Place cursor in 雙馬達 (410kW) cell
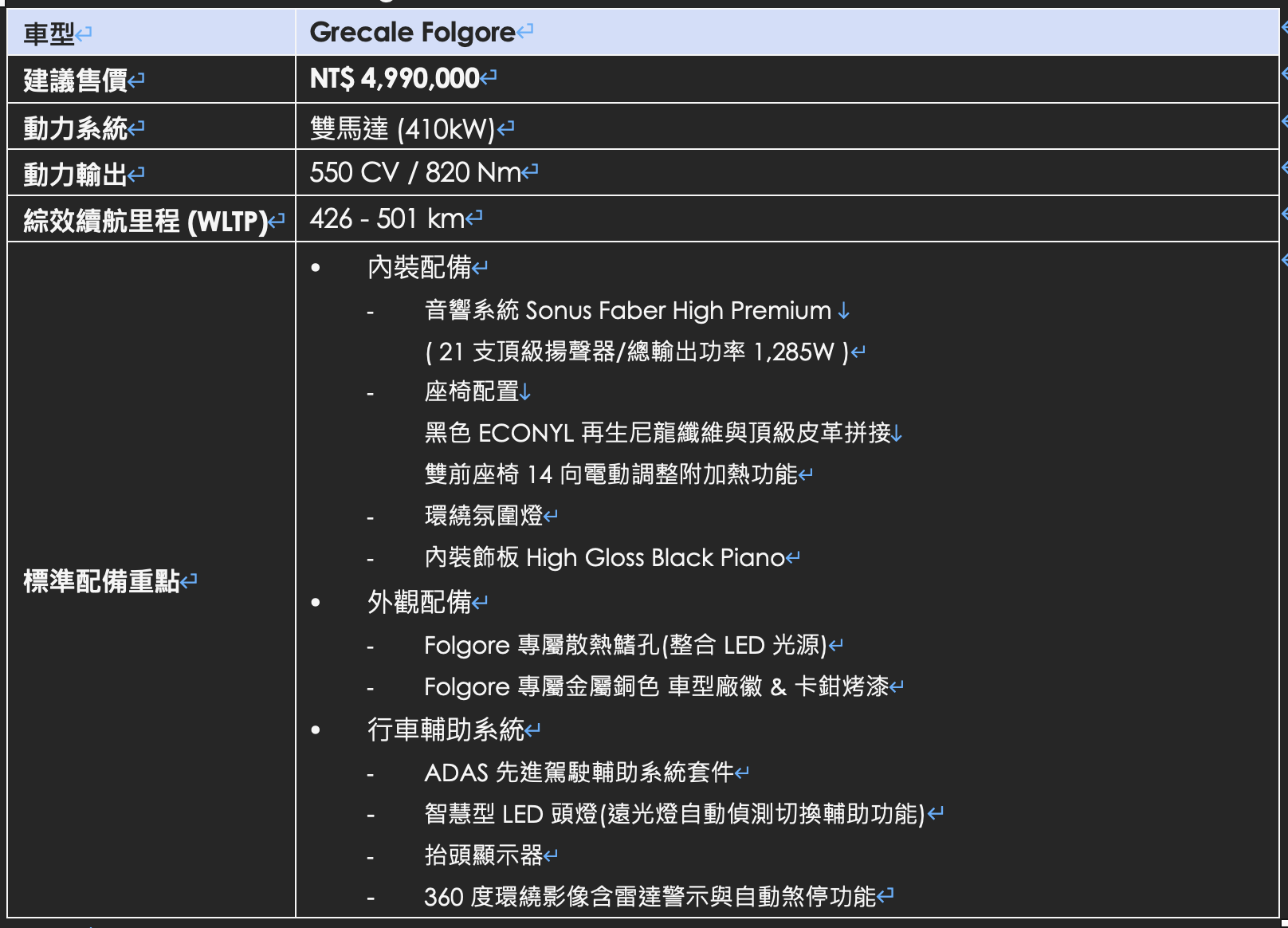Image resolution: width=1288 pixels, height=928 pixels. (x=402, y=128)
